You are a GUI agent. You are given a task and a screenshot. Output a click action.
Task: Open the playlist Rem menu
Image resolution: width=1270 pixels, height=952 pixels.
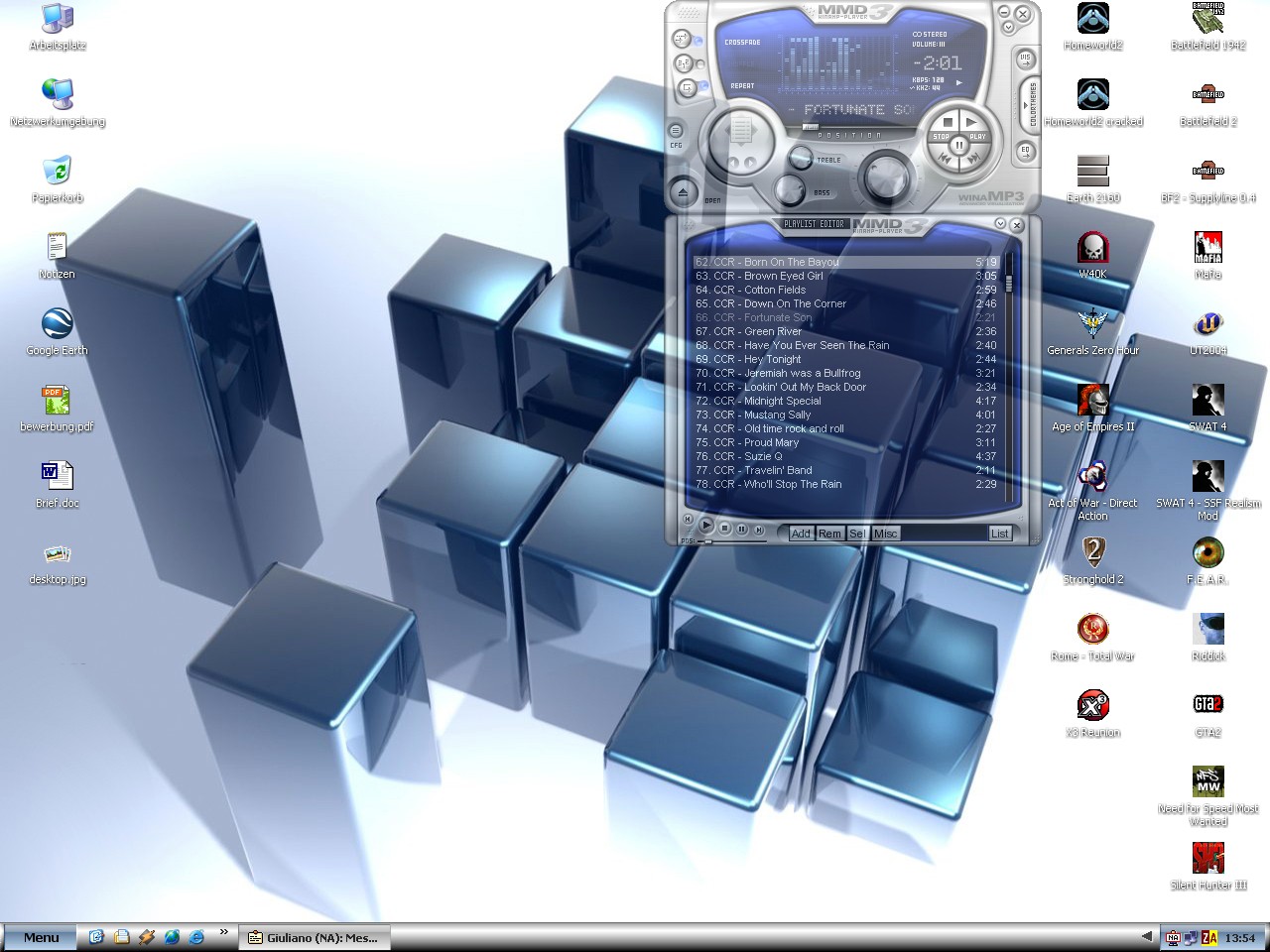pos(829,533)
